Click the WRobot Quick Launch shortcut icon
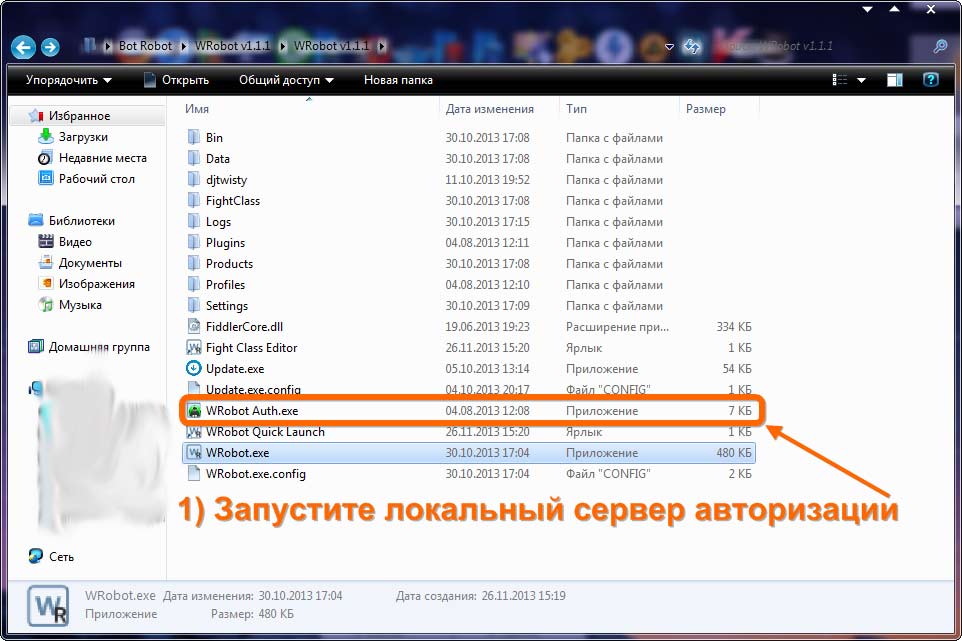The width and height of the screenshot is (962, 641). pyautogui.click(x=194, y=431)
